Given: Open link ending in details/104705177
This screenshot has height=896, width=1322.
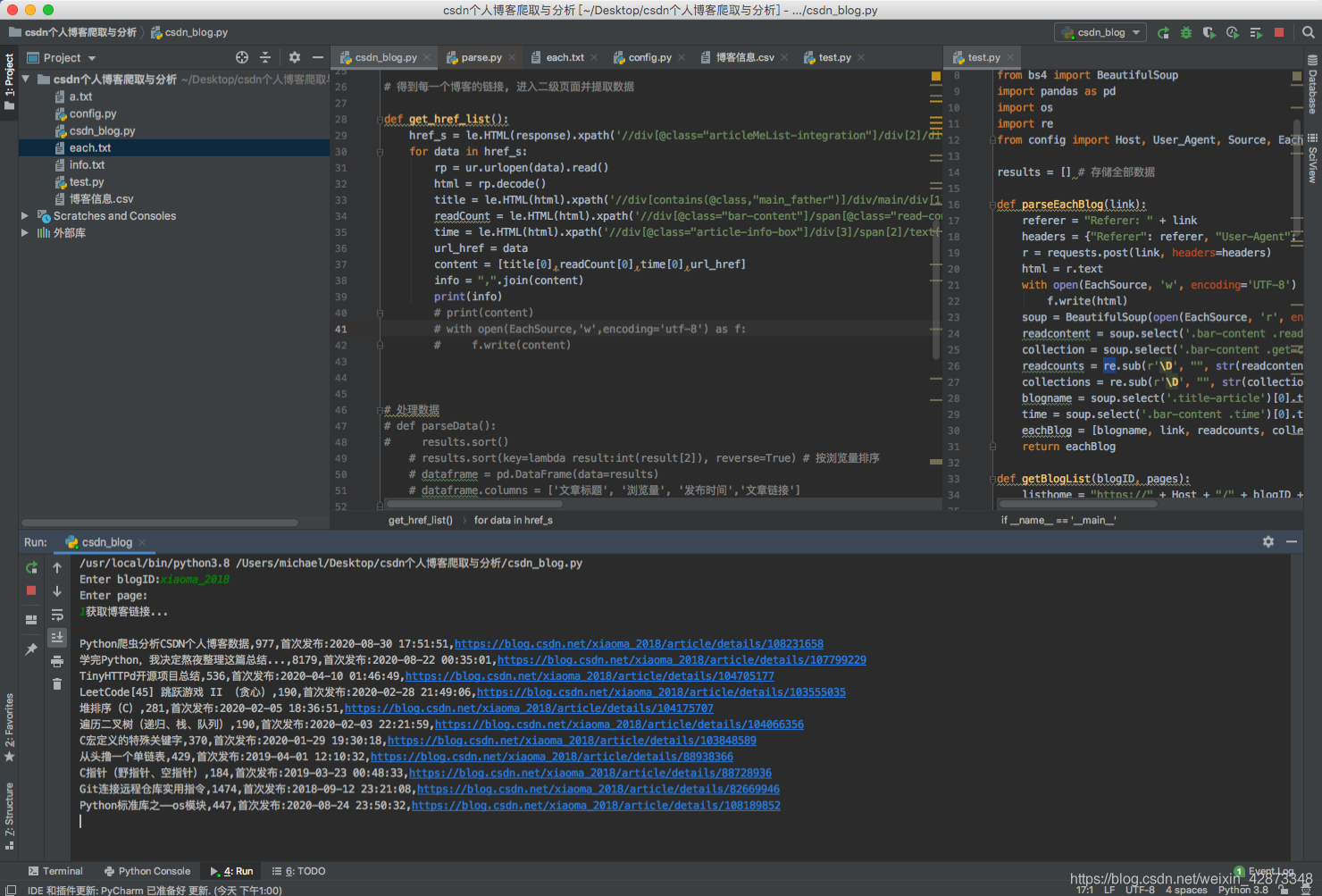Looking at the screenshot, I should (x=590, y=675).
